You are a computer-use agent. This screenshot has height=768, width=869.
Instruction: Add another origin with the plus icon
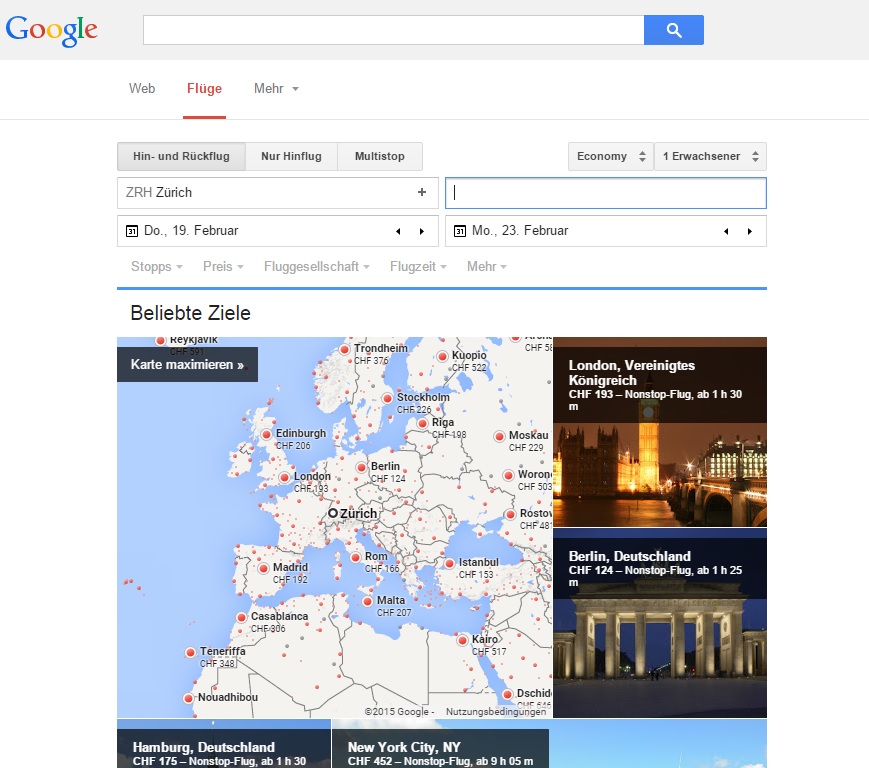point(422,192)
